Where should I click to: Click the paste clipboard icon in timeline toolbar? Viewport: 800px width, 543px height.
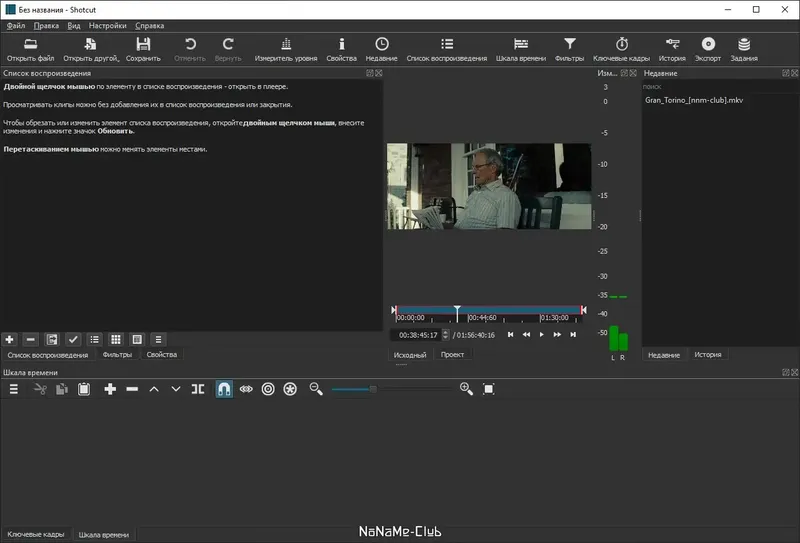[84, 389]
